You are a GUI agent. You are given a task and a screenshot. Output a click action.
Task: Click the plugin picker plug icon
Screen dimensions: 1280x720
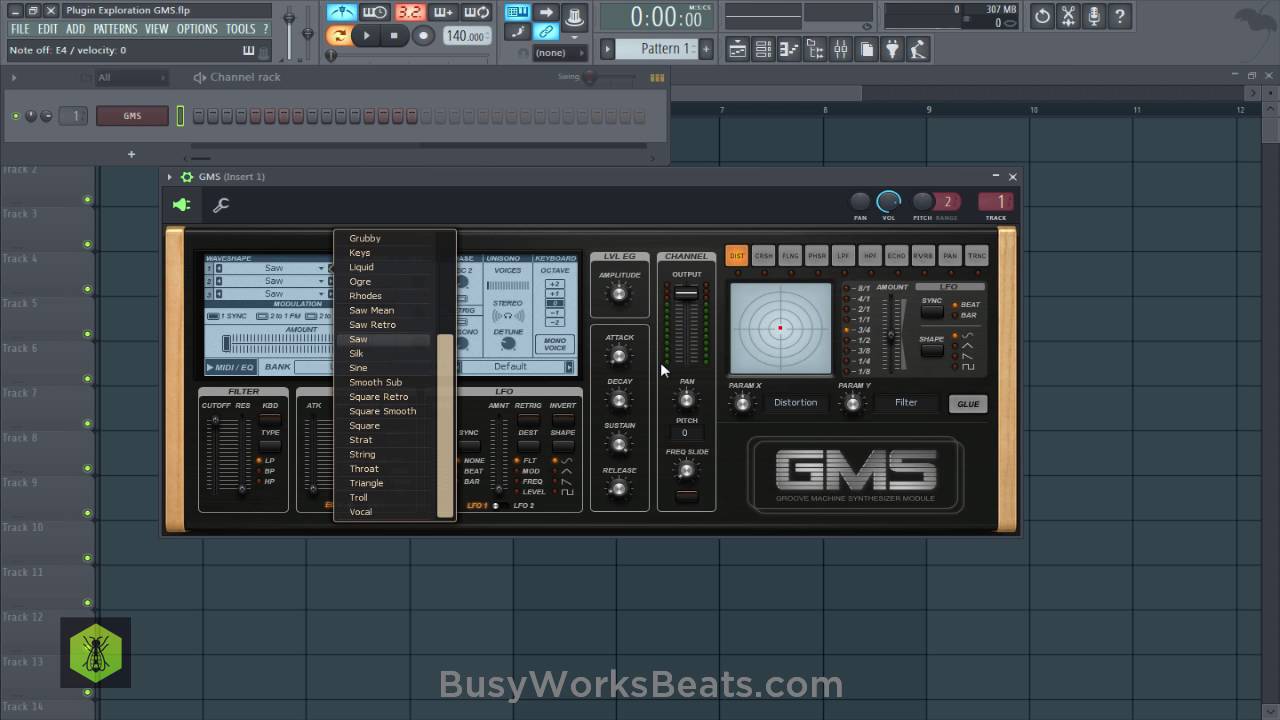tap(892, 49)
